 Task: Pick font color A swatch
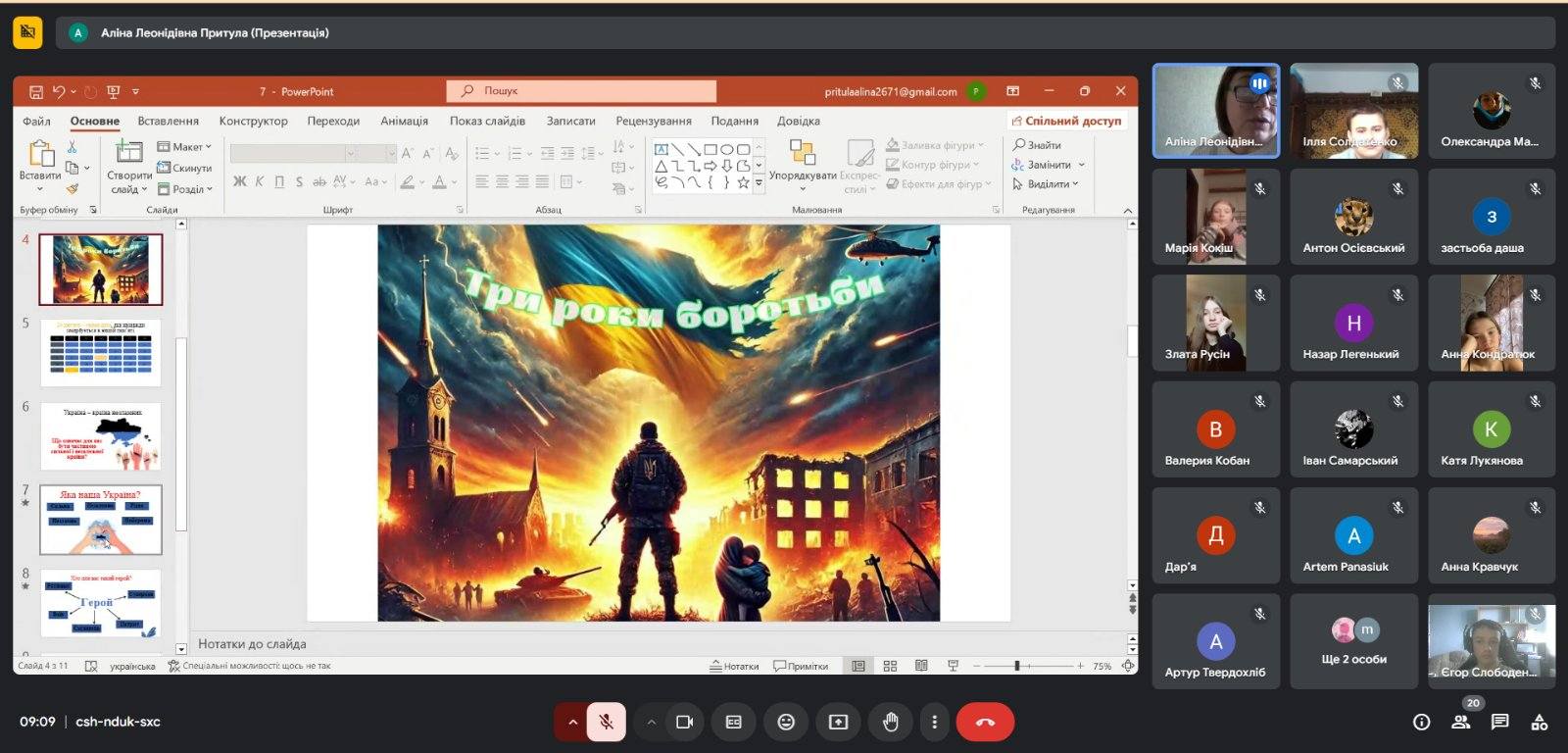click(440, 181)
